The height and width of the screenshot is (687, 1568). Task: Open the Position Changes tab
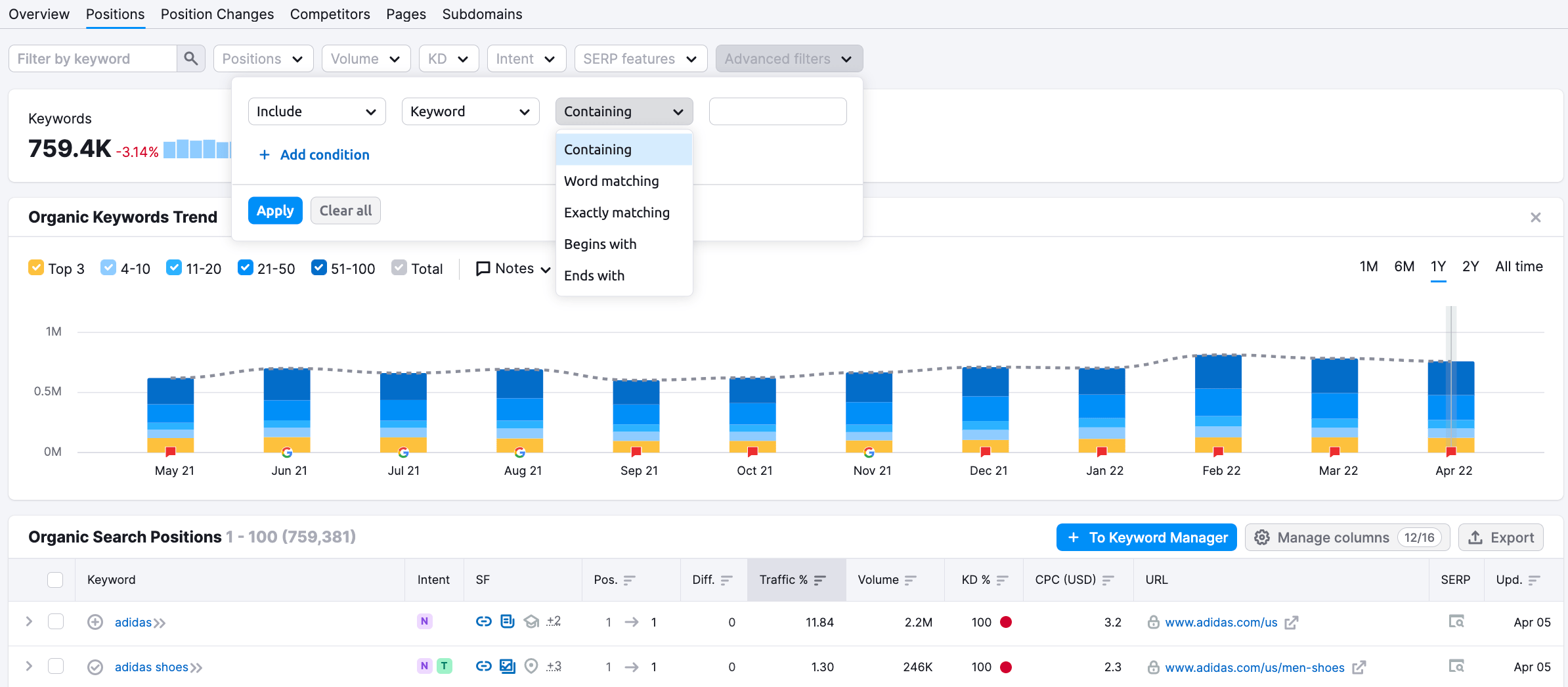217,14
